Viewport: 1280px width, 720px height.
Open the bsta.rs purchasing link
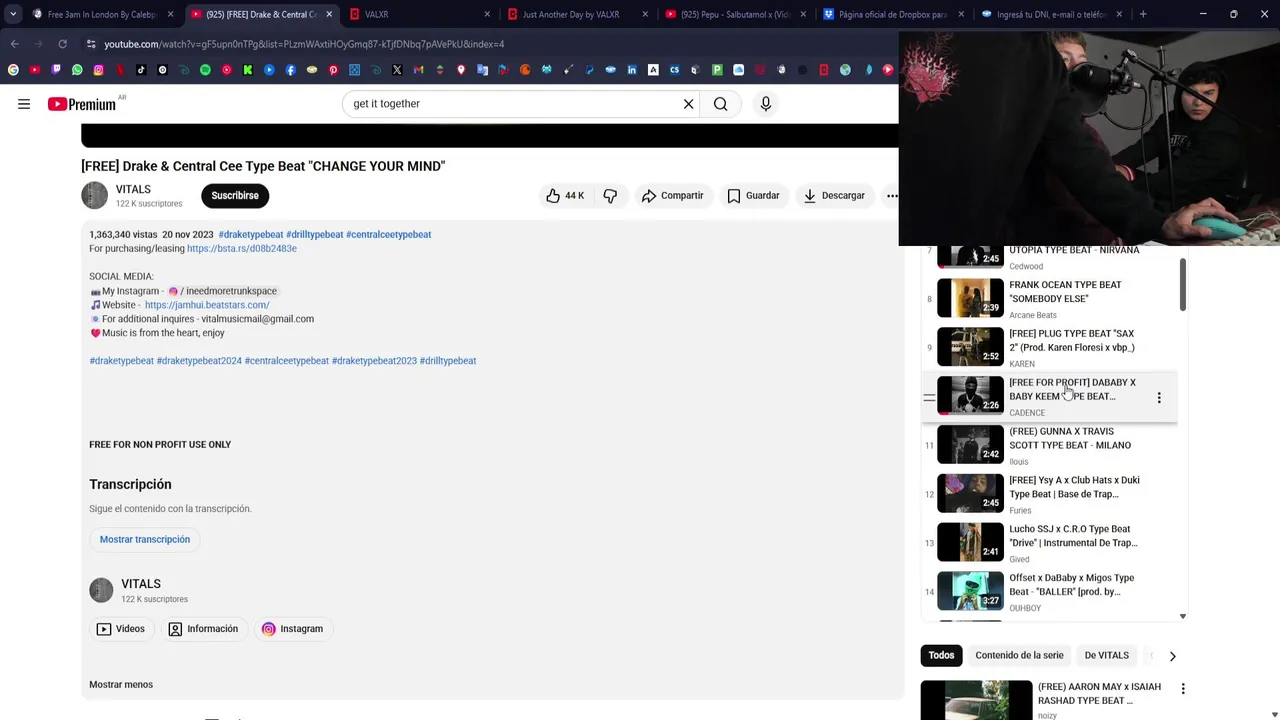(241, 248)
